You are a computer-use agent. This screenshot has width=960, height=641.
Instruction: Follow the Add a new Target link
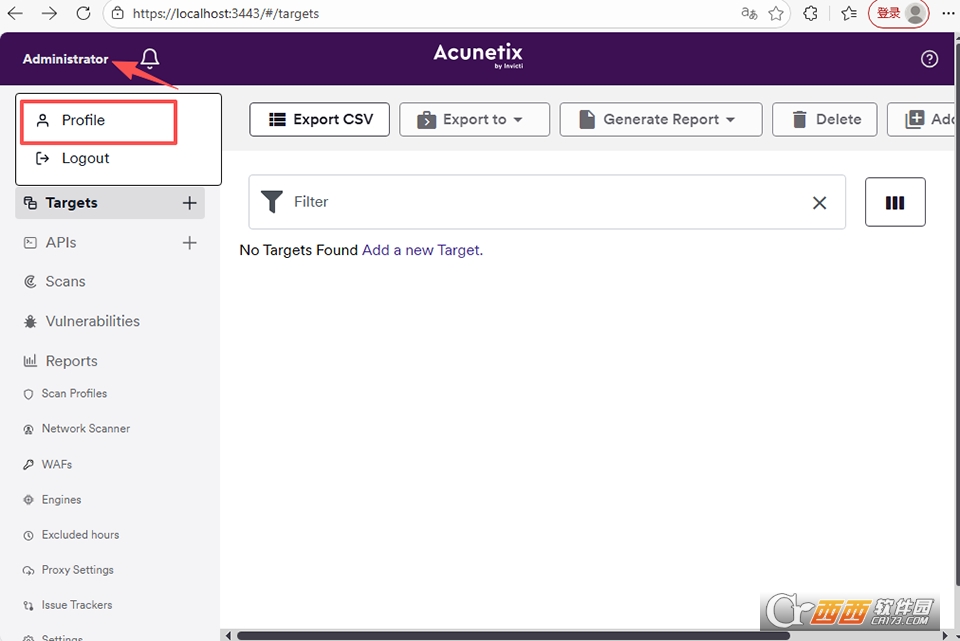click(x=421, y=250)
